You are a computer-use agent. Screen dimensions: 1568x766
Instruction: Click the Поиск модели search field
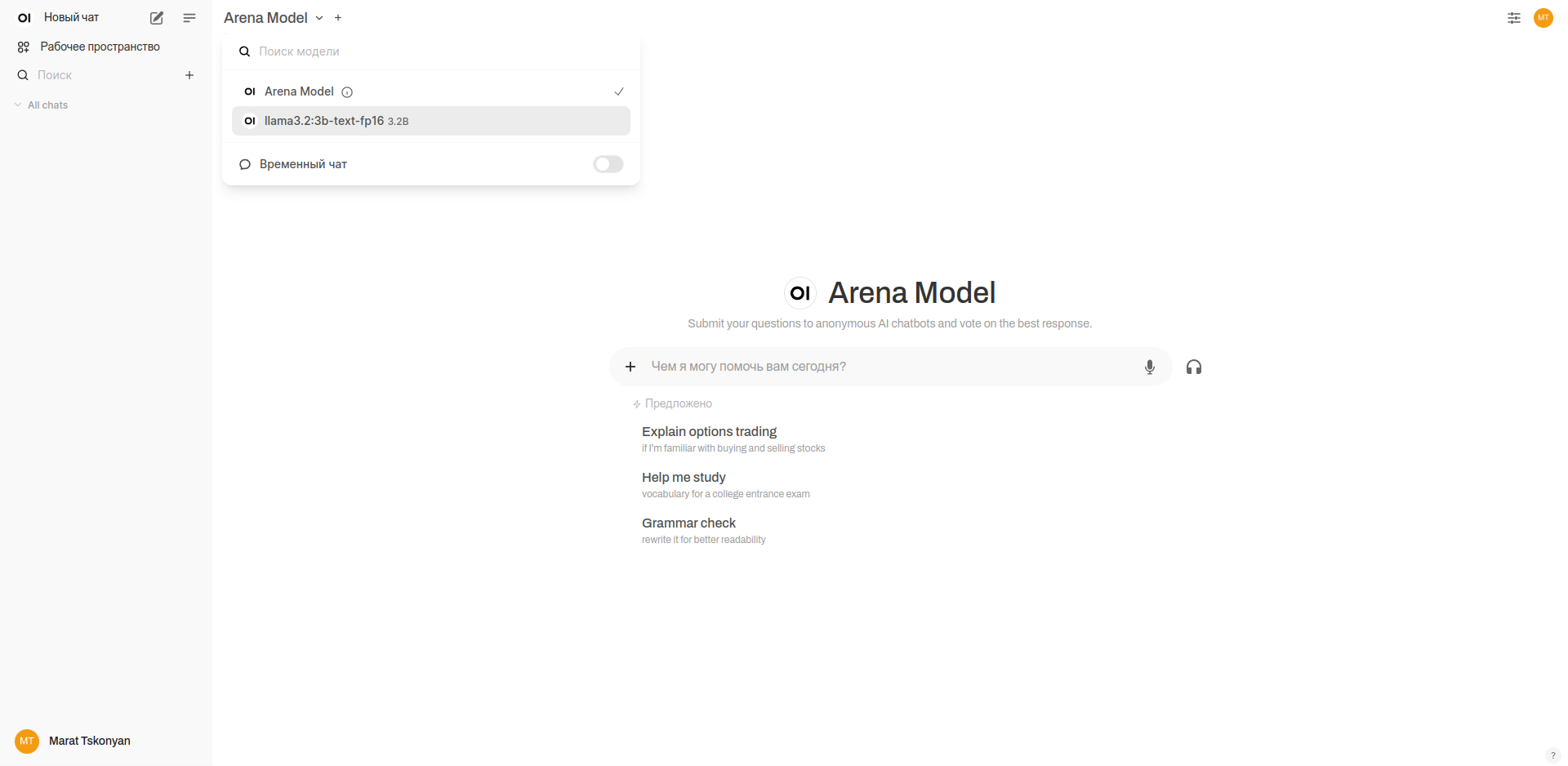441,51
